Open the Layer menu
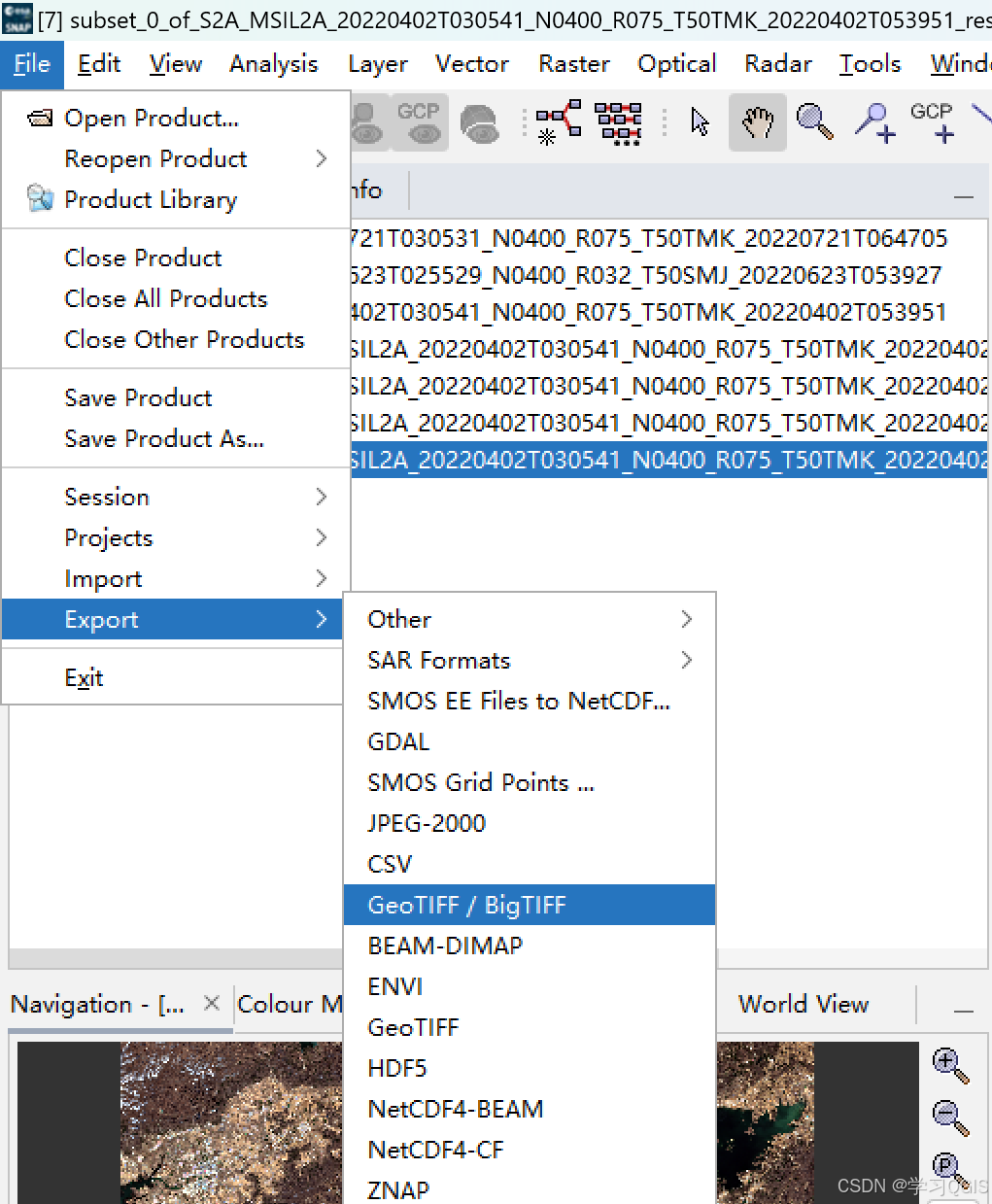 click(378, 64)
